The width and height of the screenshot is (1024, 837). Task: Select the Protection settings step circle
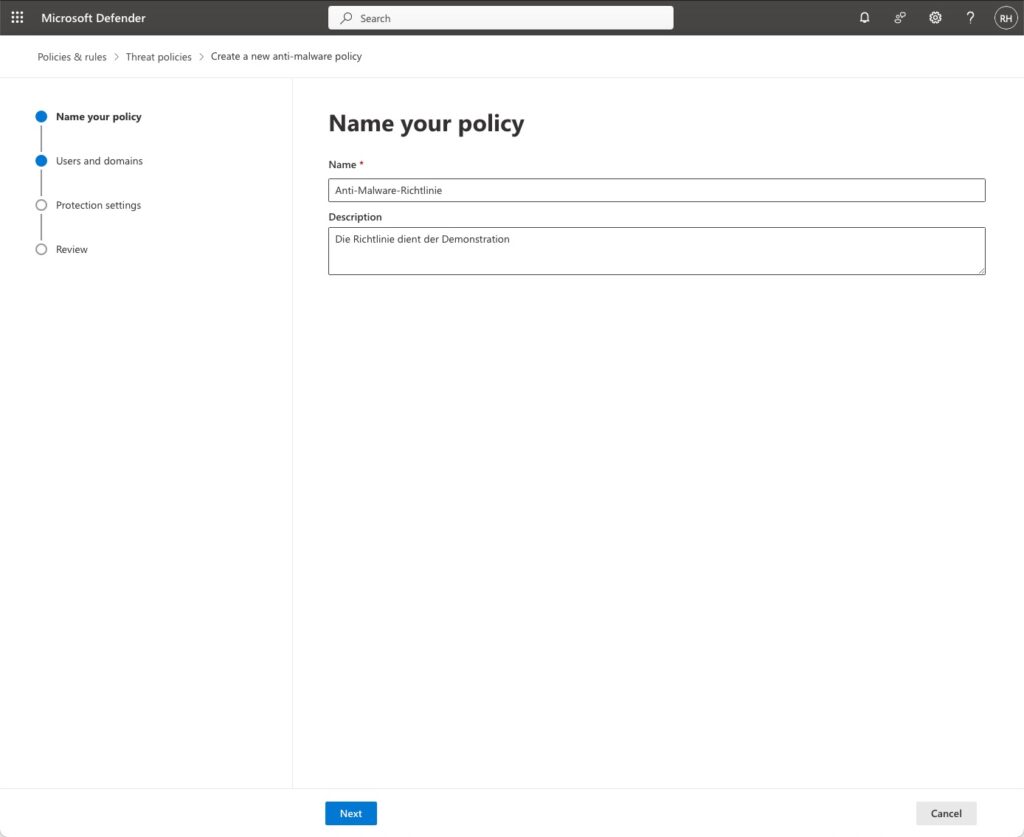click(41, 205)
